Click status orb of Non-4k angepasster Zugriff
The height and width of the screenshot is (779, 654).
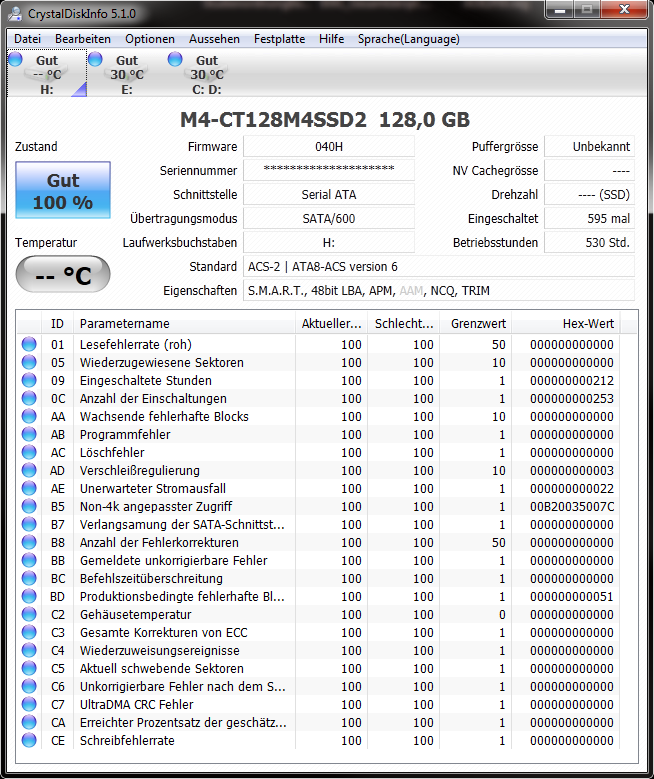(x=29, y=506)
